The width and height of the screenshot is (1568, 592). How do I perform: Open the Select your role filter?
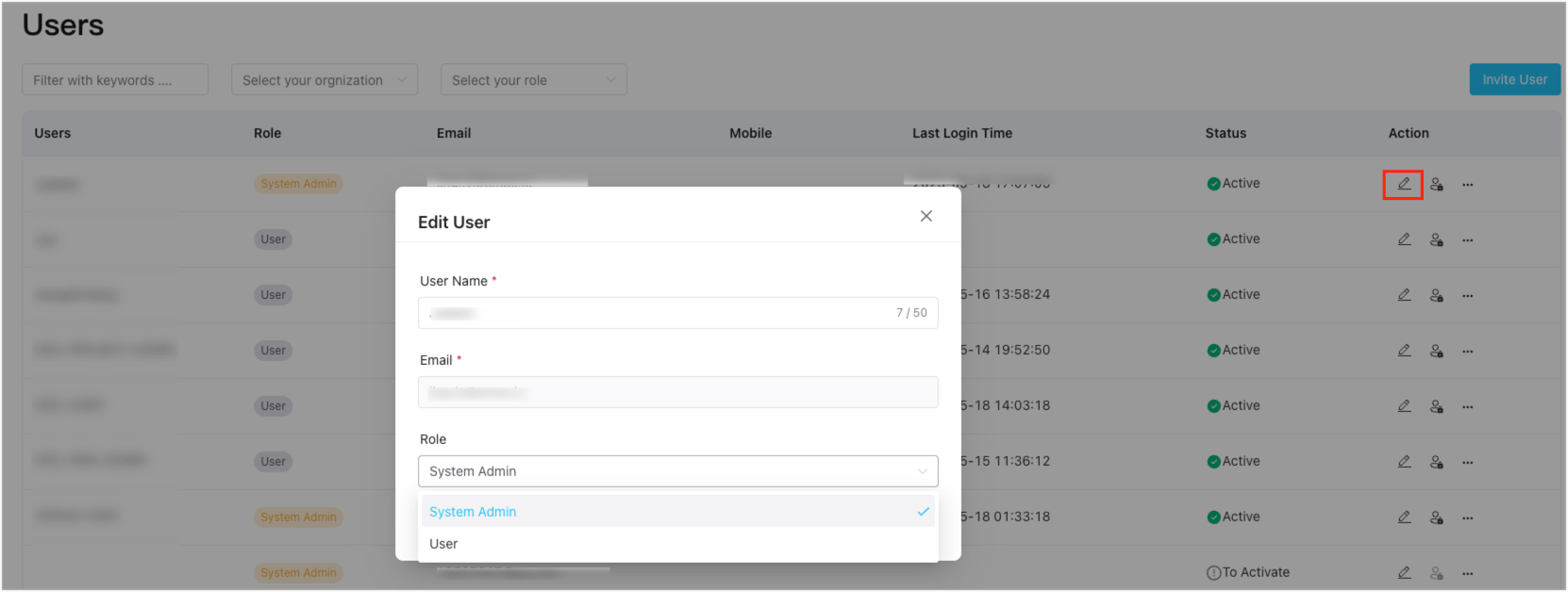(x=533, y=80)
